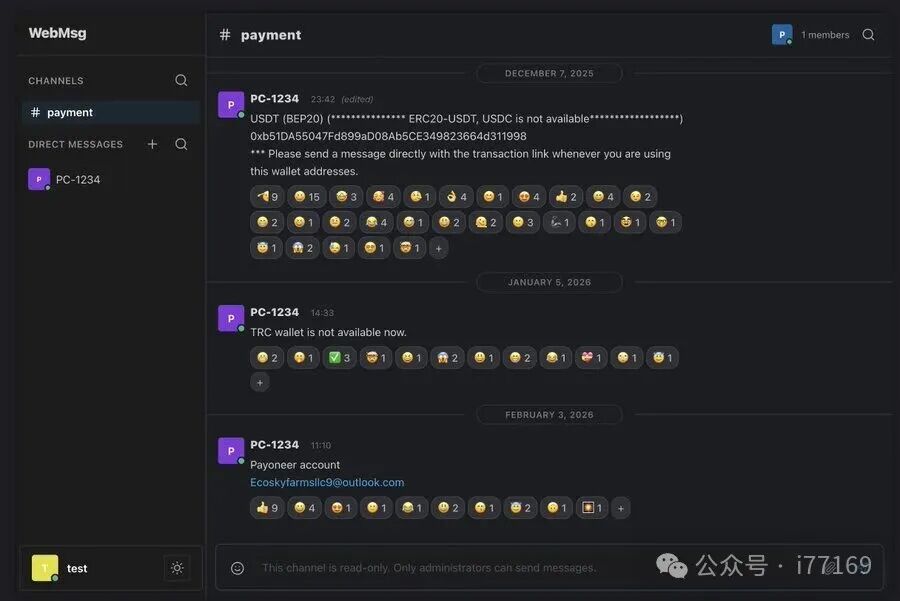Open the test user profile avatar
The image size is (900, 601).
point(45,568)
